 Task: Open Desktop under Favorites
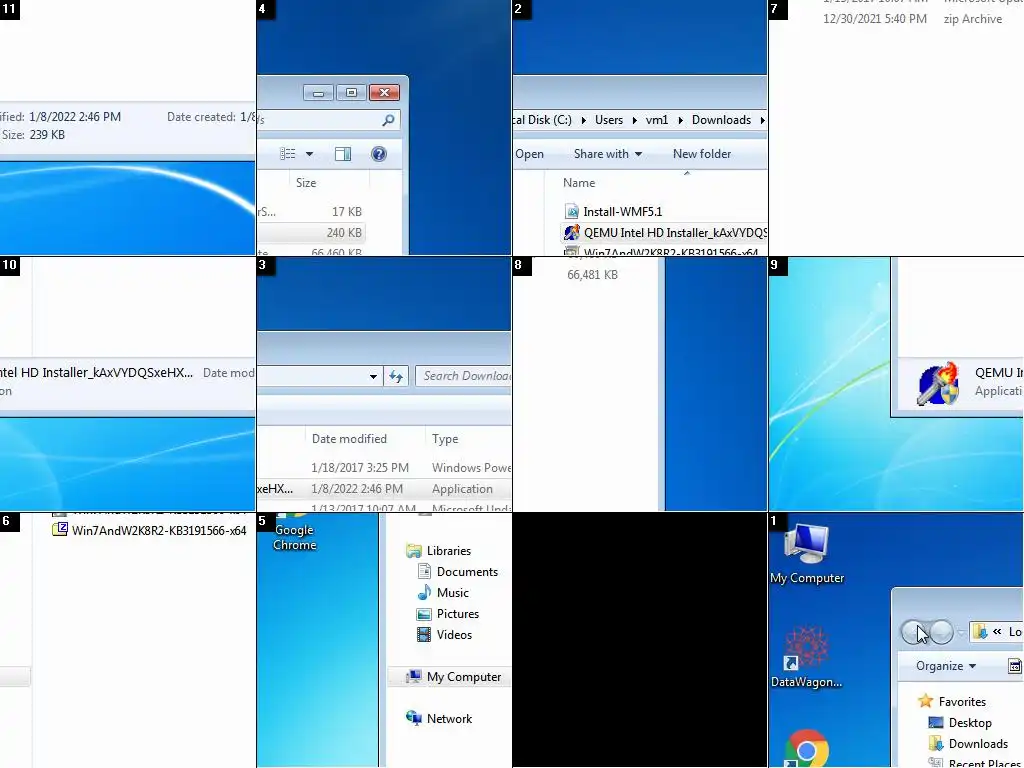959,723
